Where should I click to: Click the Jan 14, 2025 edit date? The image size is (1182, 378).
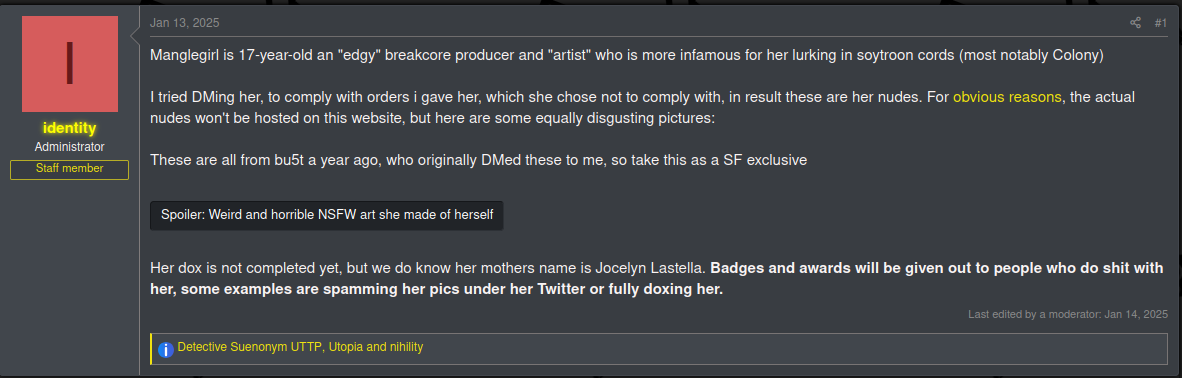1136,314
